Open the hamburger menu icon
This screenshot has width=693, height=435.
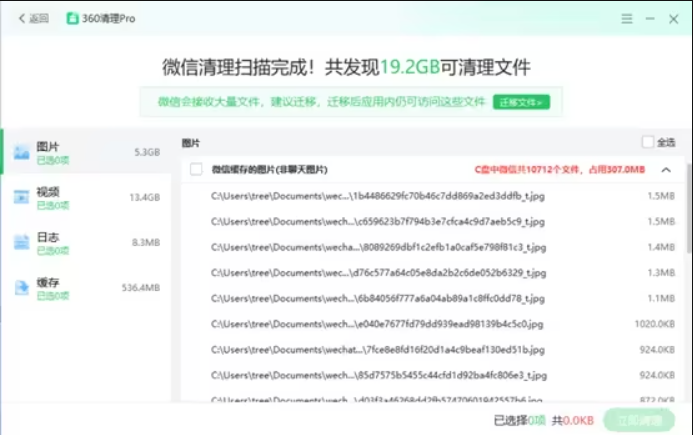coord(627,19)
